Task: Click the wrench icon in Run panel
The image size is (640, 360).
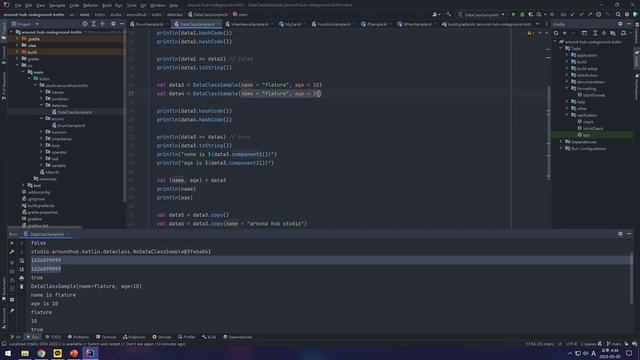Action: pyautogui.click(x=12, y=252)
